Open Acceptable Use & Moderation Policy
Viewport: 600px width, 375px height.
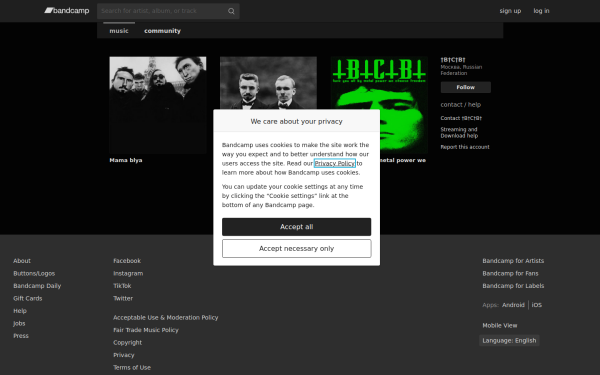pyautogui.click(x=165, y=318)
